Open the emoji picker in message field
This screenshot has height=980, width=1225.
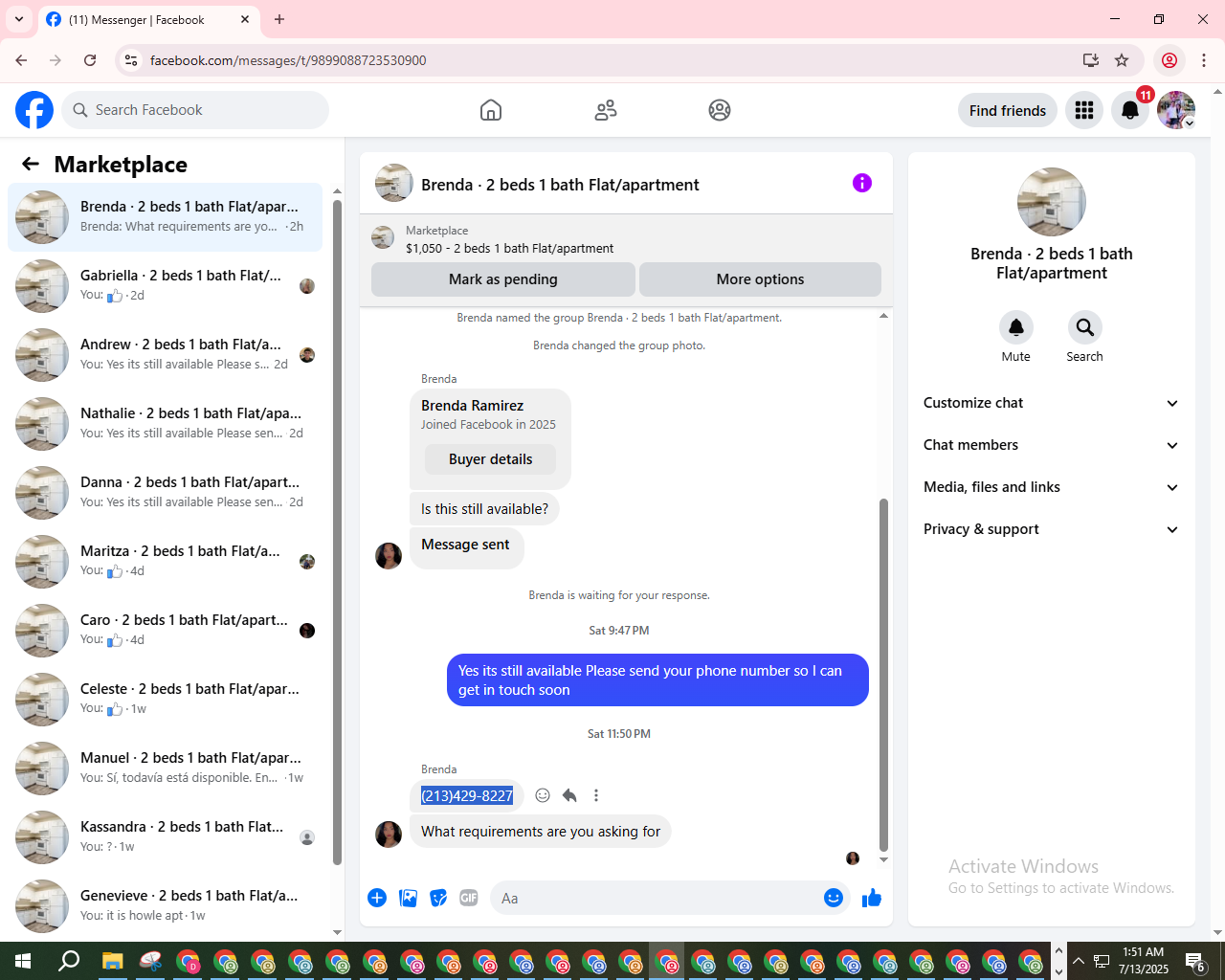click(x=834, y=898)
